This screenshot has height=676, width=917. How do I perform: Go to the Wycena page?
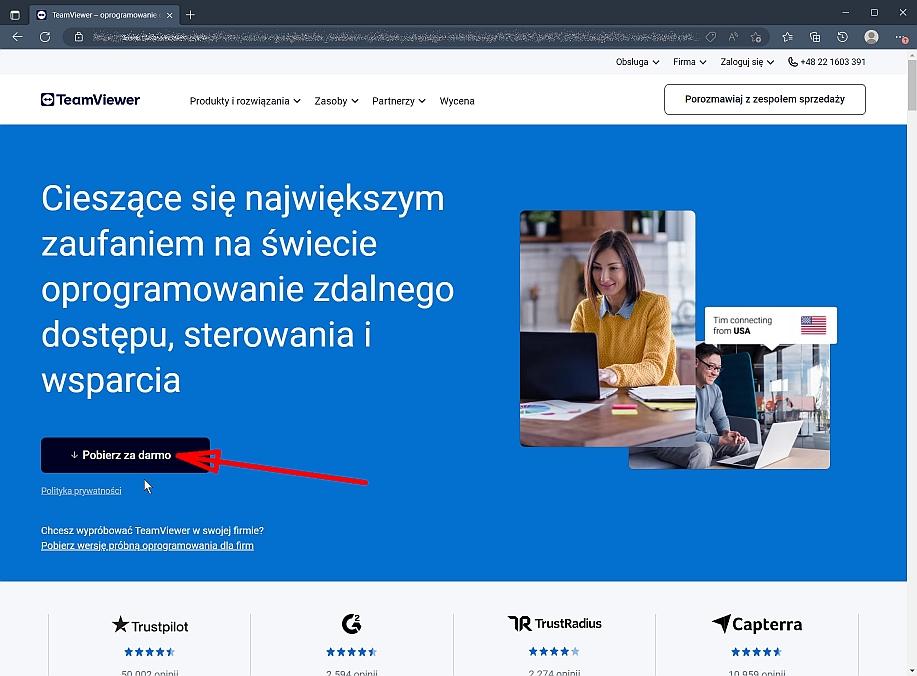point(457,101)
